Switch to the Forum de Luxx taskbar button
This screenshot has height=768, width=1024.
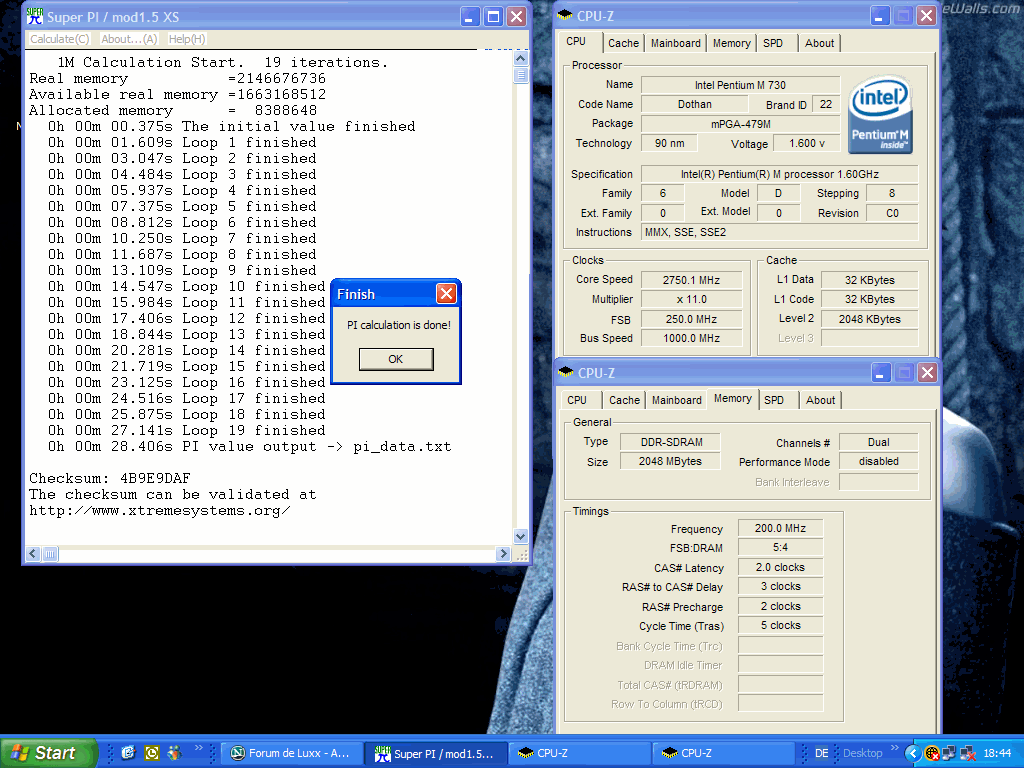(x=291, y=753)
